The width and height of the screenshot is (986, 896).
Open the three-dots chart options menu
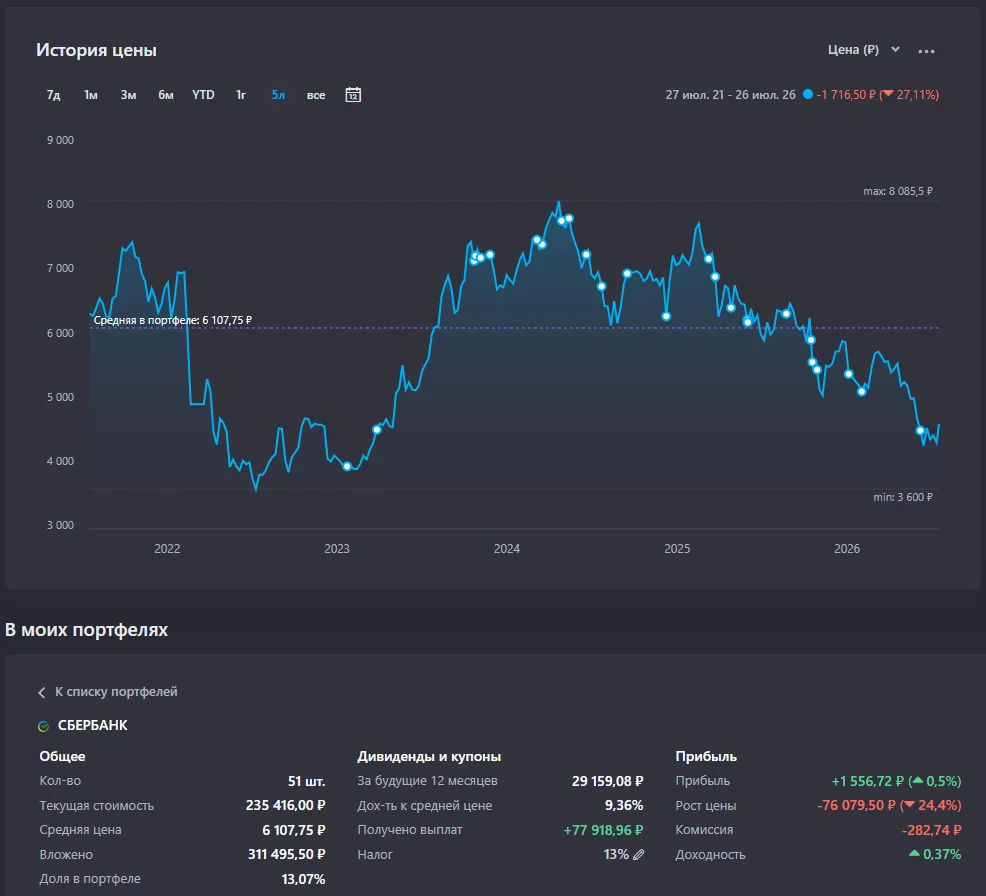click(926, 51)
